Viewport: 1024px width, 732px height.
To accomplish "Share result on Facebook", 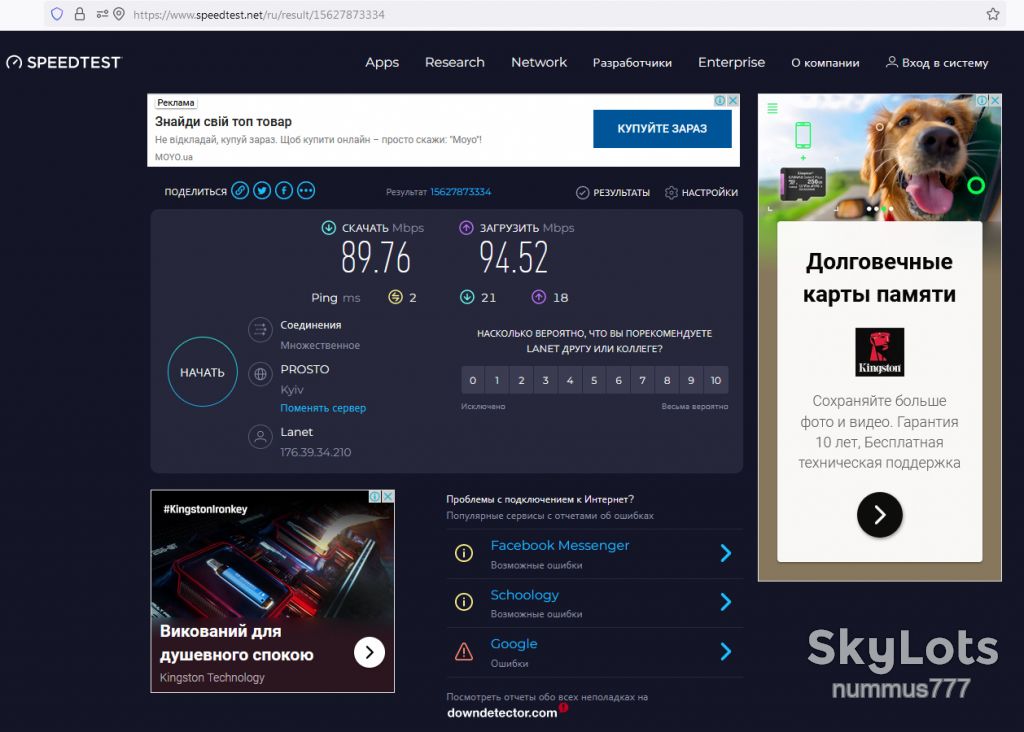I will pyautogui.click(x=284, y=191).
